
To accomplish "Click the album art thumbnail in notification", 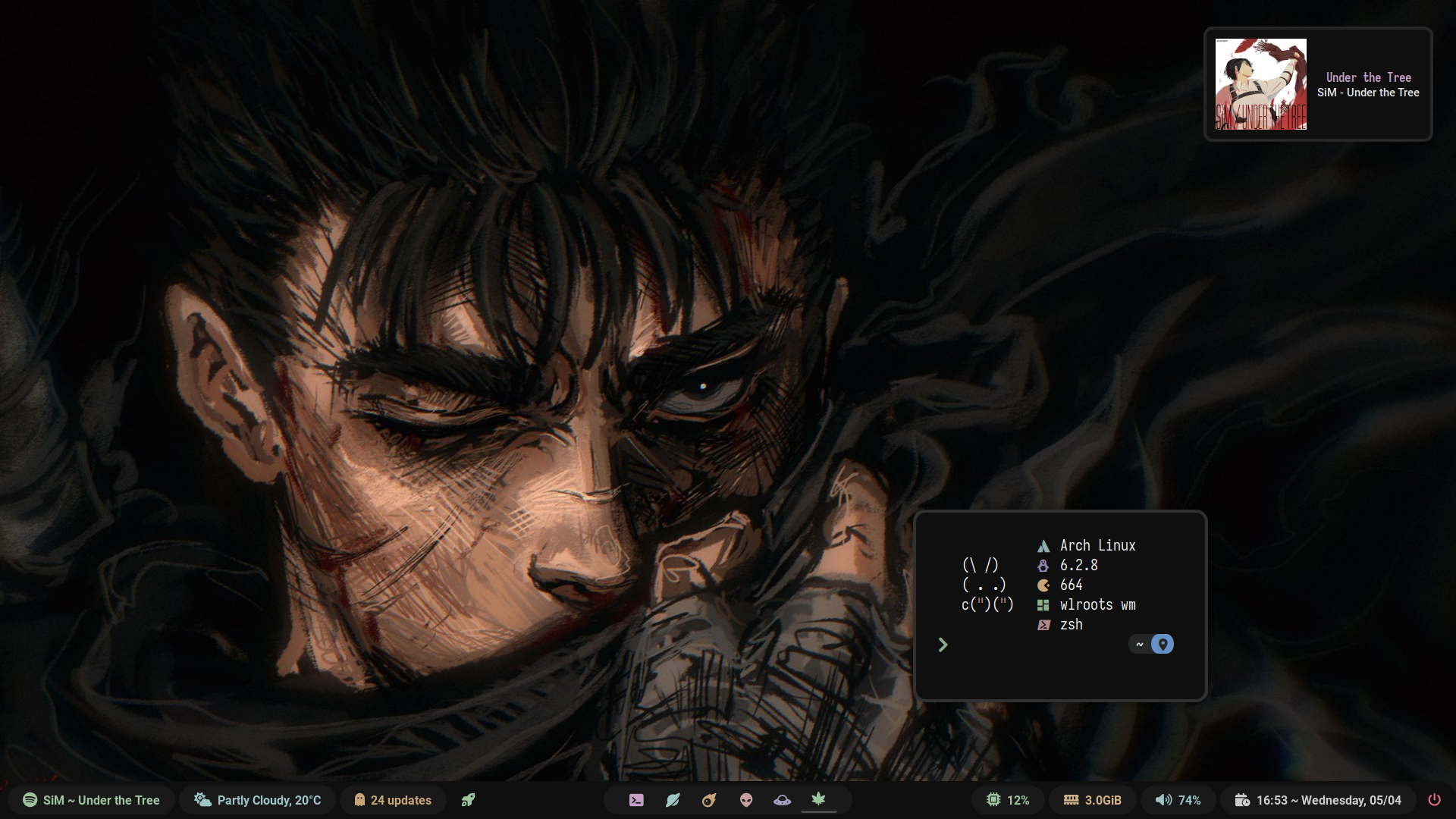I will 1260,84.
